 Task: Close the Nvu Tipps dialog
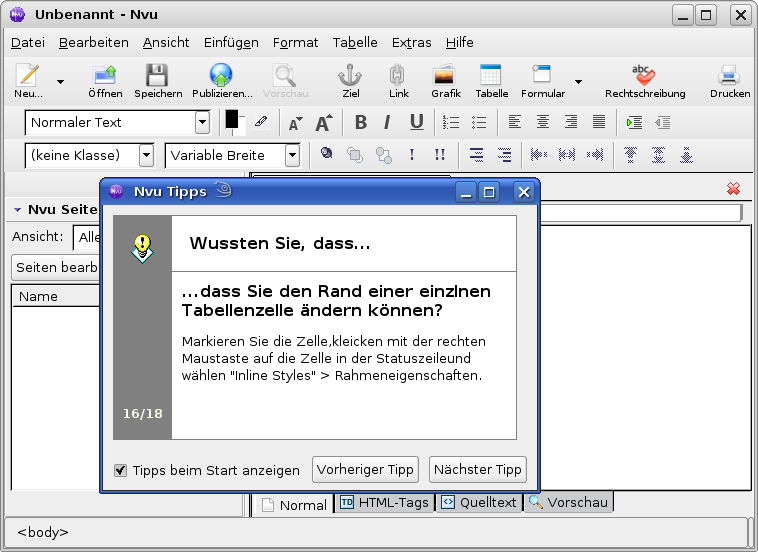[x=524, y=192]
